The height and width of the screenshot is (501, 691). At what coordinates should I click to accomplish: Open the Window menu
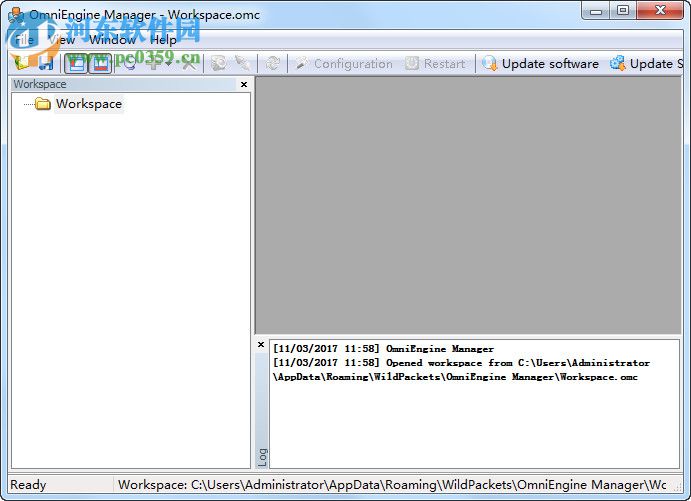point(112,40)
